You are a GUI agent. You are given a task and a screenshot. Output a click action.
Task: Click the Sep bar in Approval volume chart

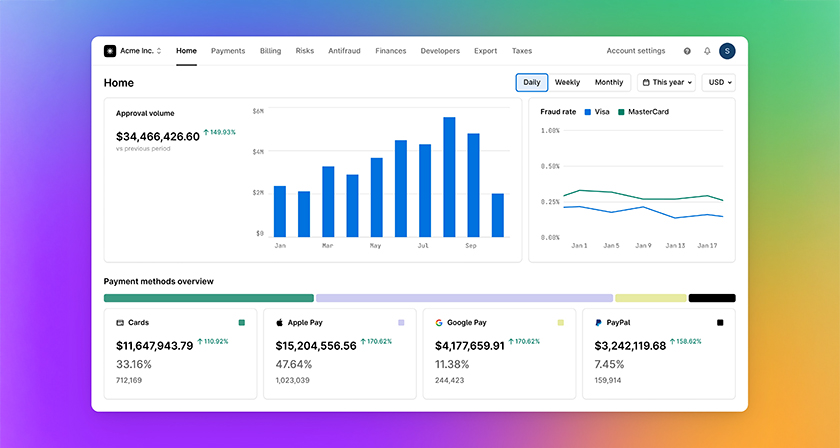[x=474, y=185]
